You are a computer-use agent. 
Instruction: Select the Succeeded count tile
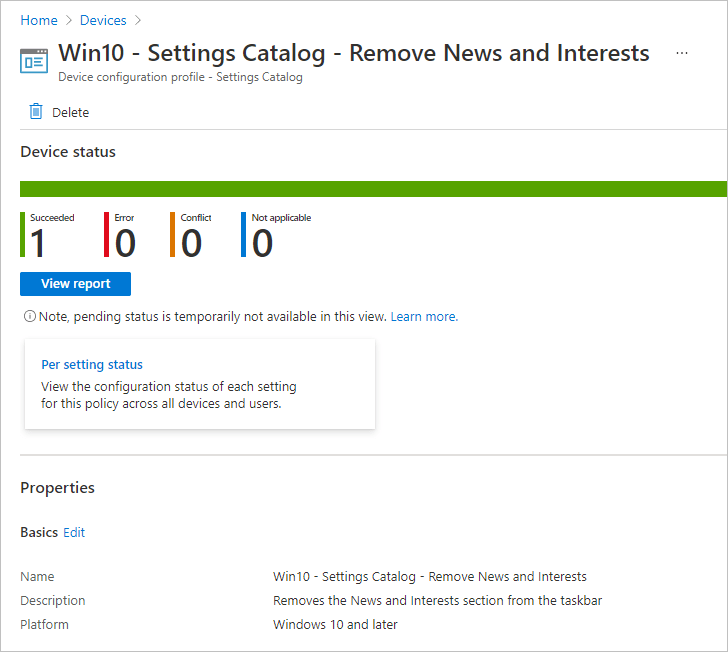click(x=47, y=235)
